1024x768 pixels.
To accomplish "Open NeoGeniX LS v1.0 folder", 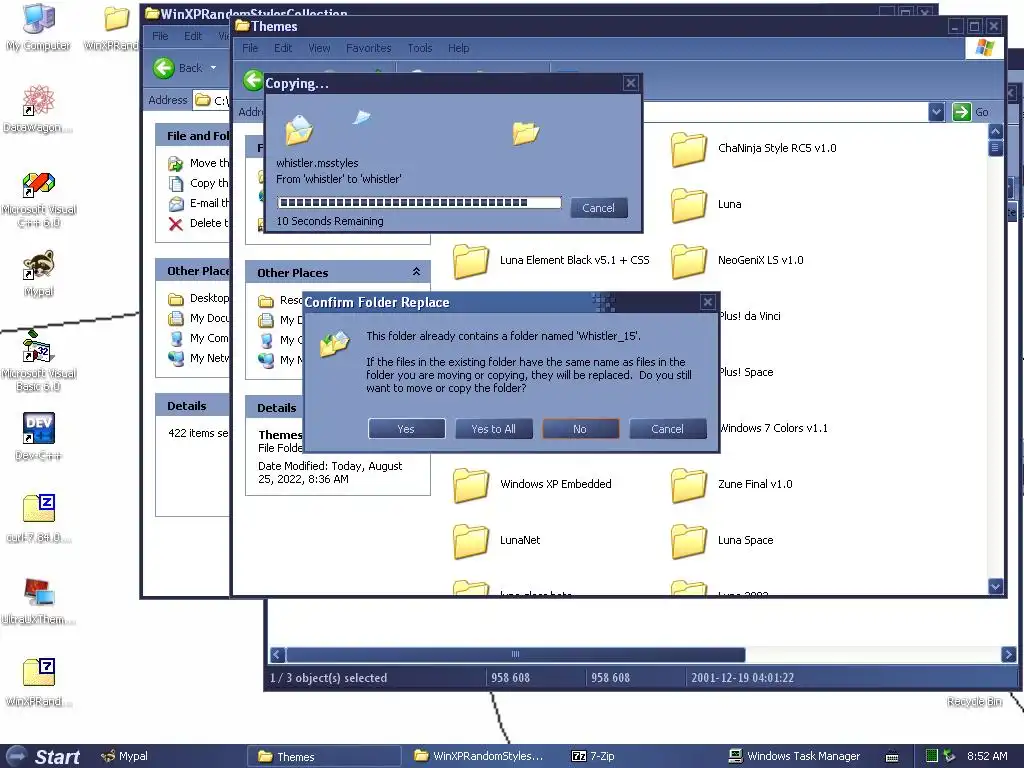I will point(738,261).
